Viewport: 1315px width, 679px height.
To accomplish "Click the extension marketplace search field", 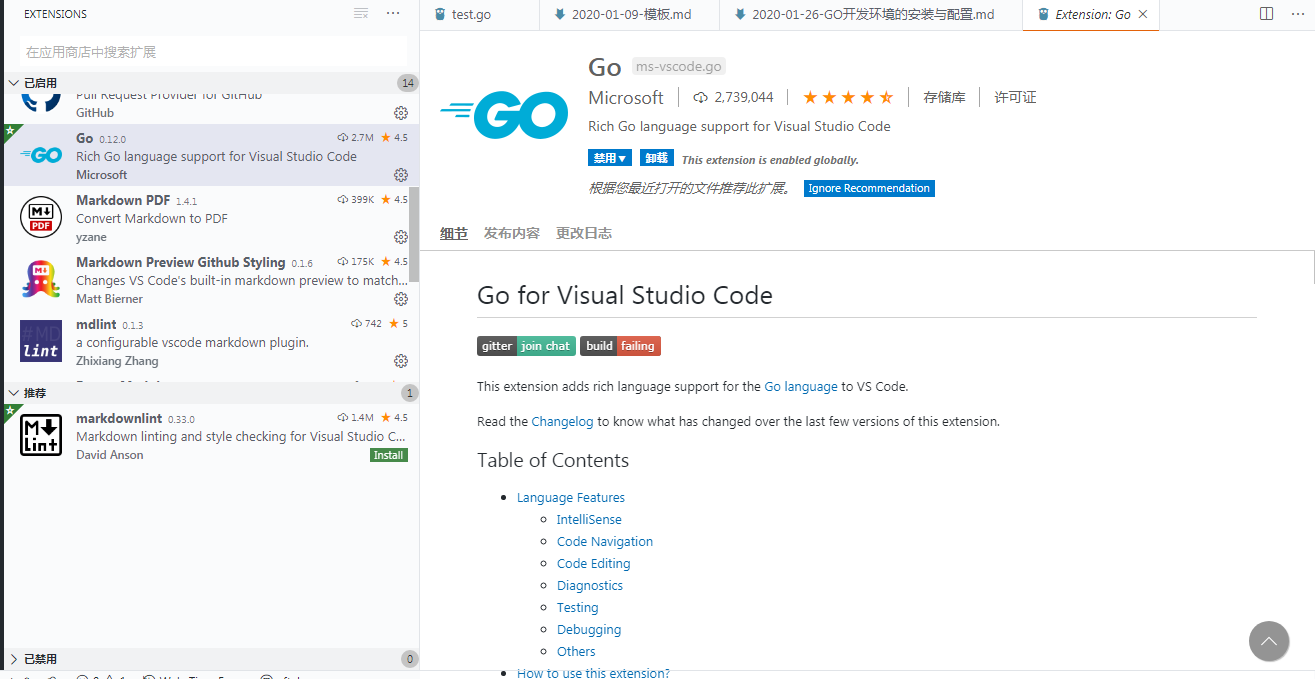I will point(210,49).
